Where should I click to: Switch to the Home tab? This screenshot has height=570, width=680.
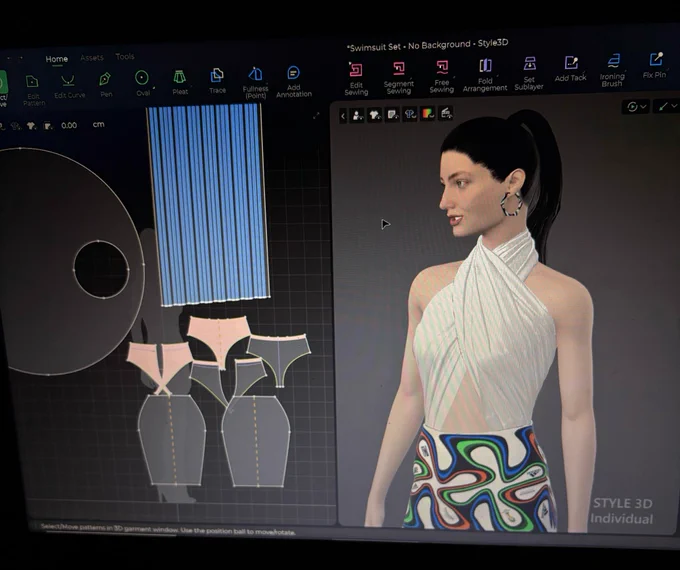(57, 59)
